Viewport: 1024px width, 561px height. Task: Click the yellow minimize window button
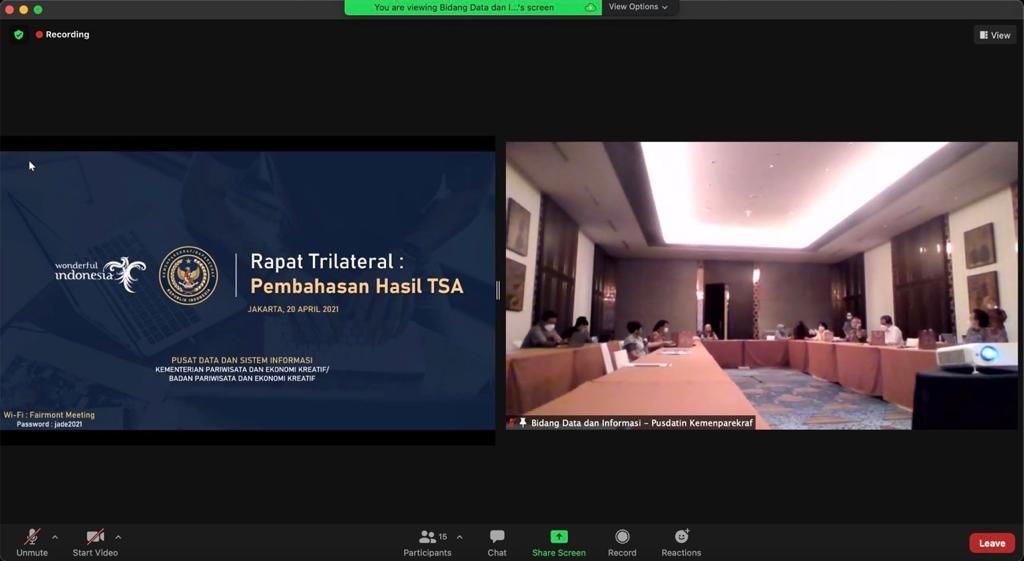pyautogui.click(x=24, y=9)
